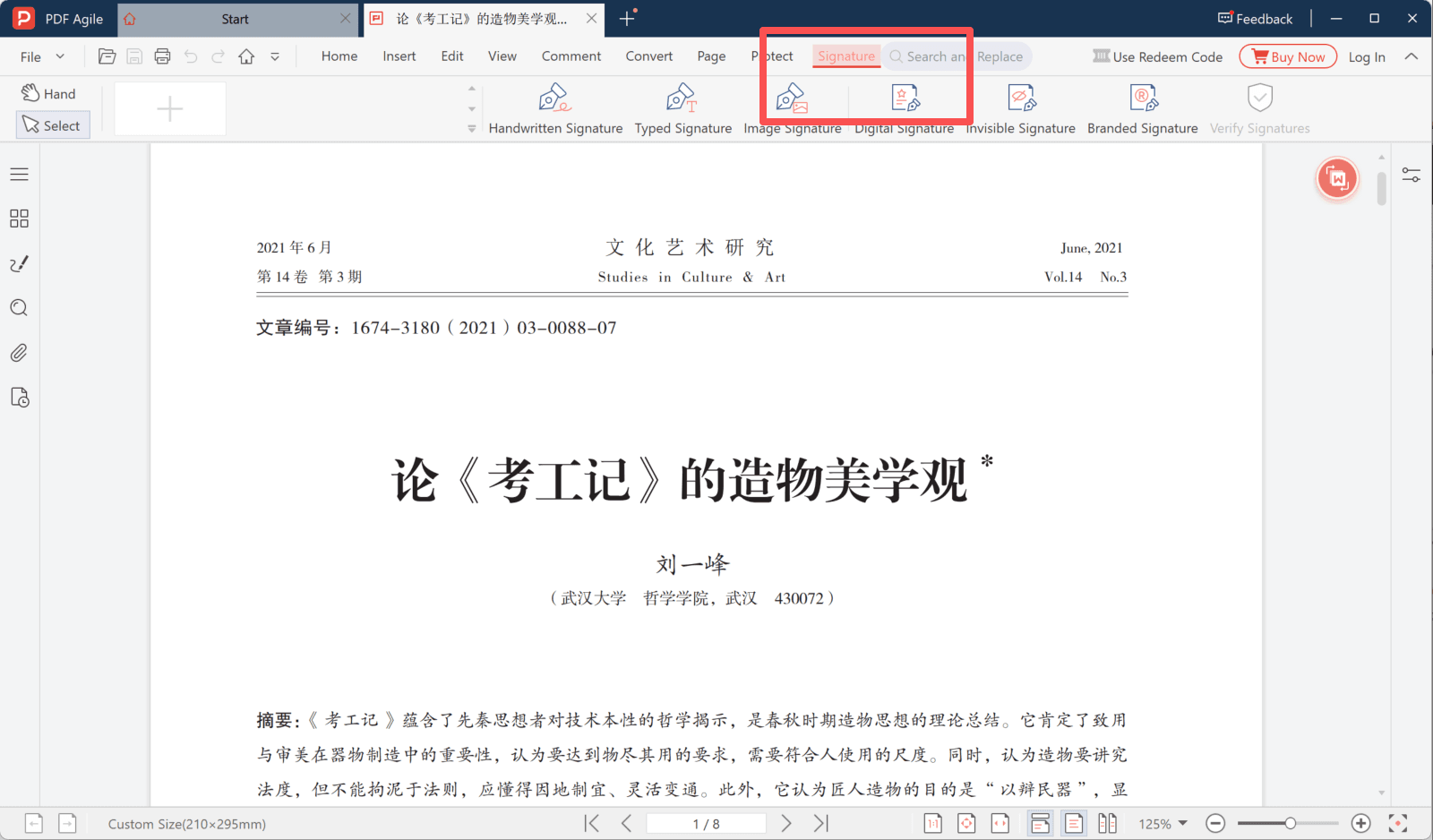This screenshot has height=840, width=1433.
Task: Open properties sliders icon at right edge
Action: click(x=1412, y=175)
